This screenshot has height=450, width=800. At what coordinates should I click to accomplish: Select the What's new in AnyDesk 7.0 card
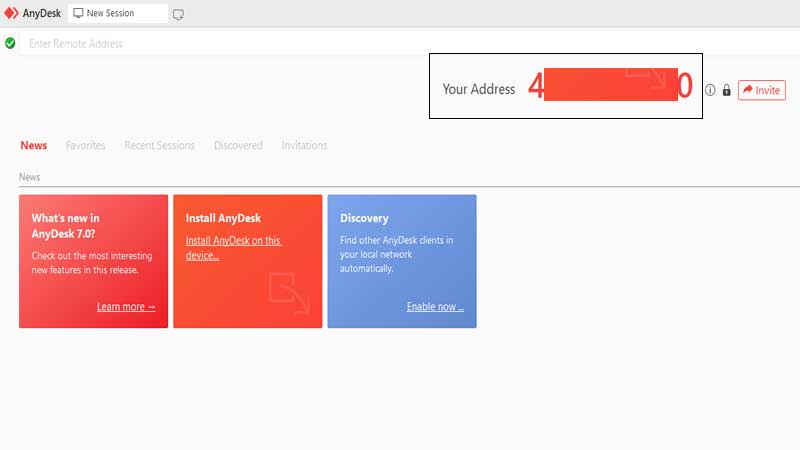point(93,261)
